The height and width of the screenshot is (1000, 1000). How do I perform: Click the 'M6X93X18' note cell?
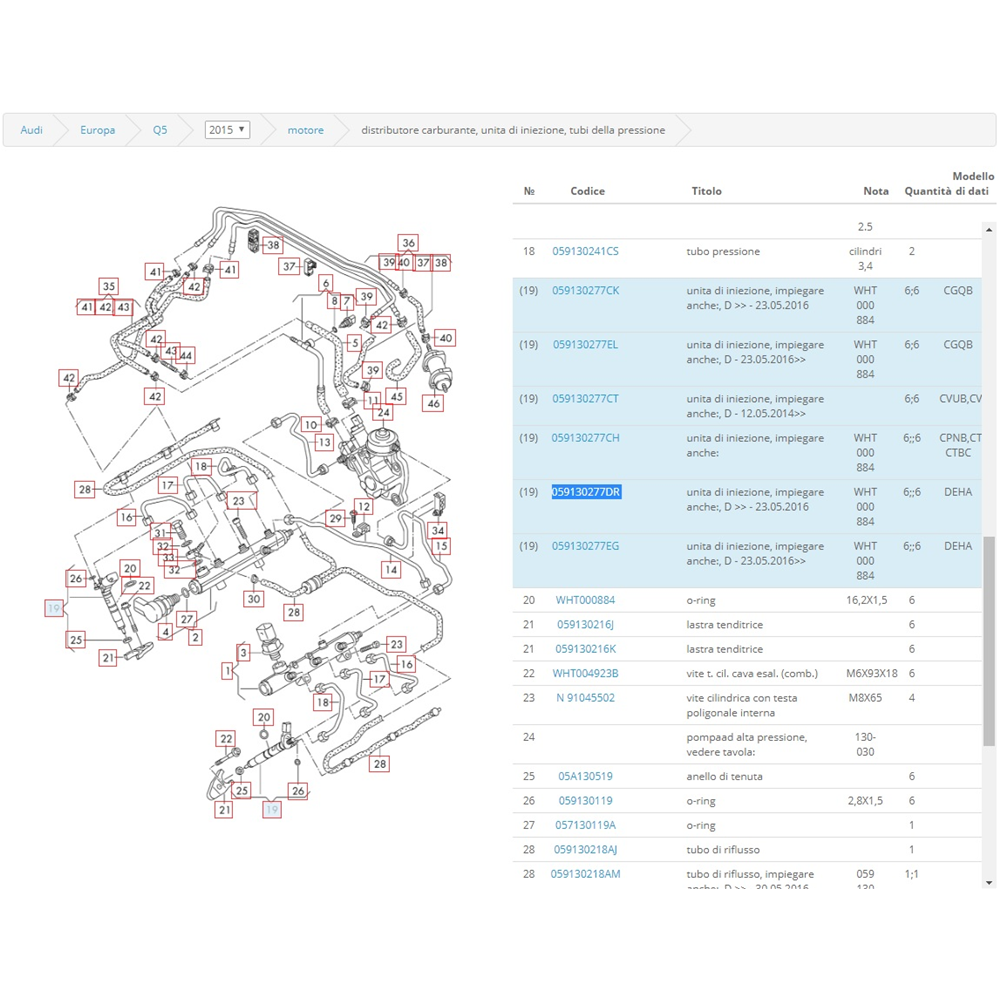click(x=871, y=673)
